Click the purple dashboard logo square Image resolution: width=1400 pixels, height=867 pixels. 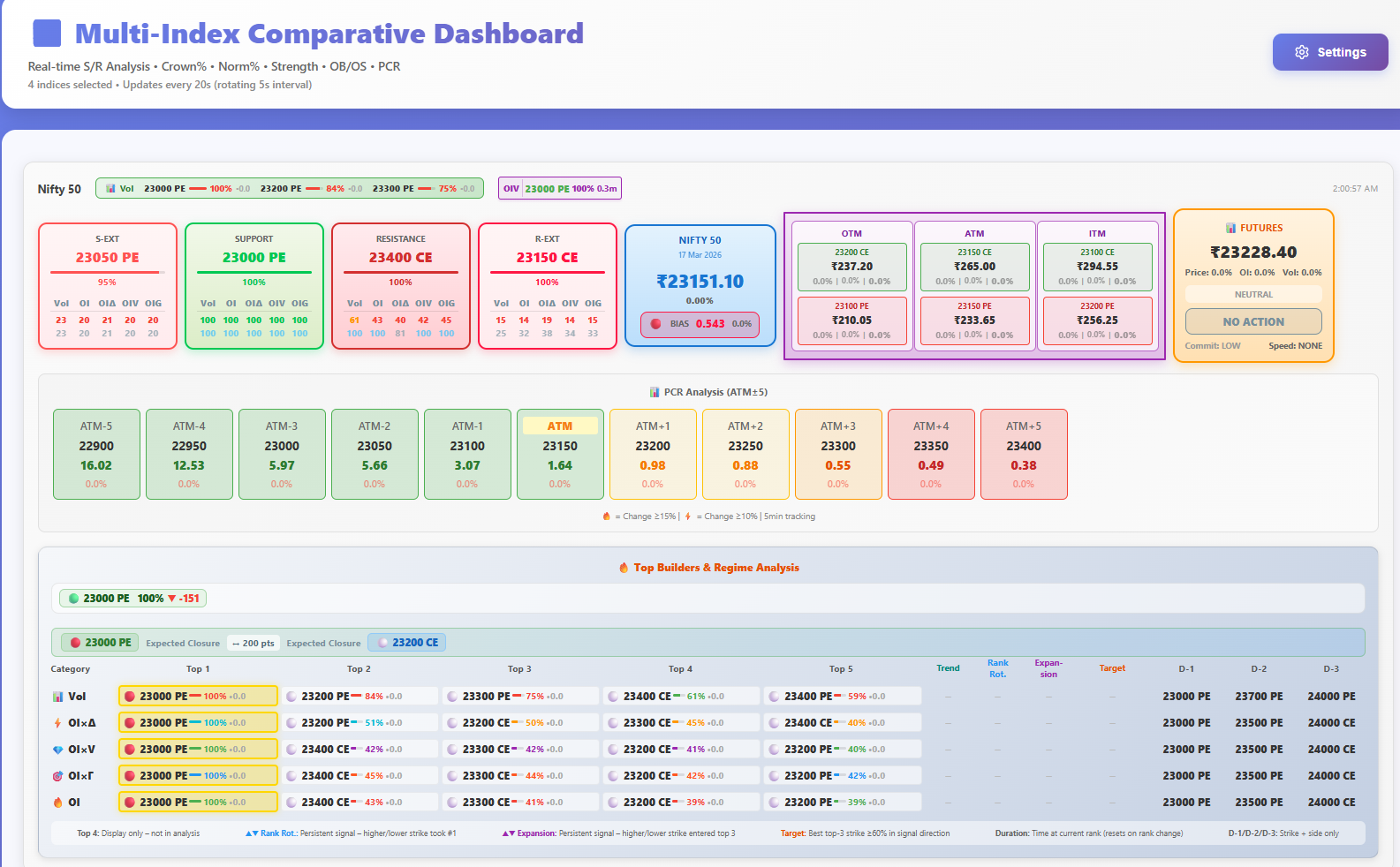(x=47, y=34)
